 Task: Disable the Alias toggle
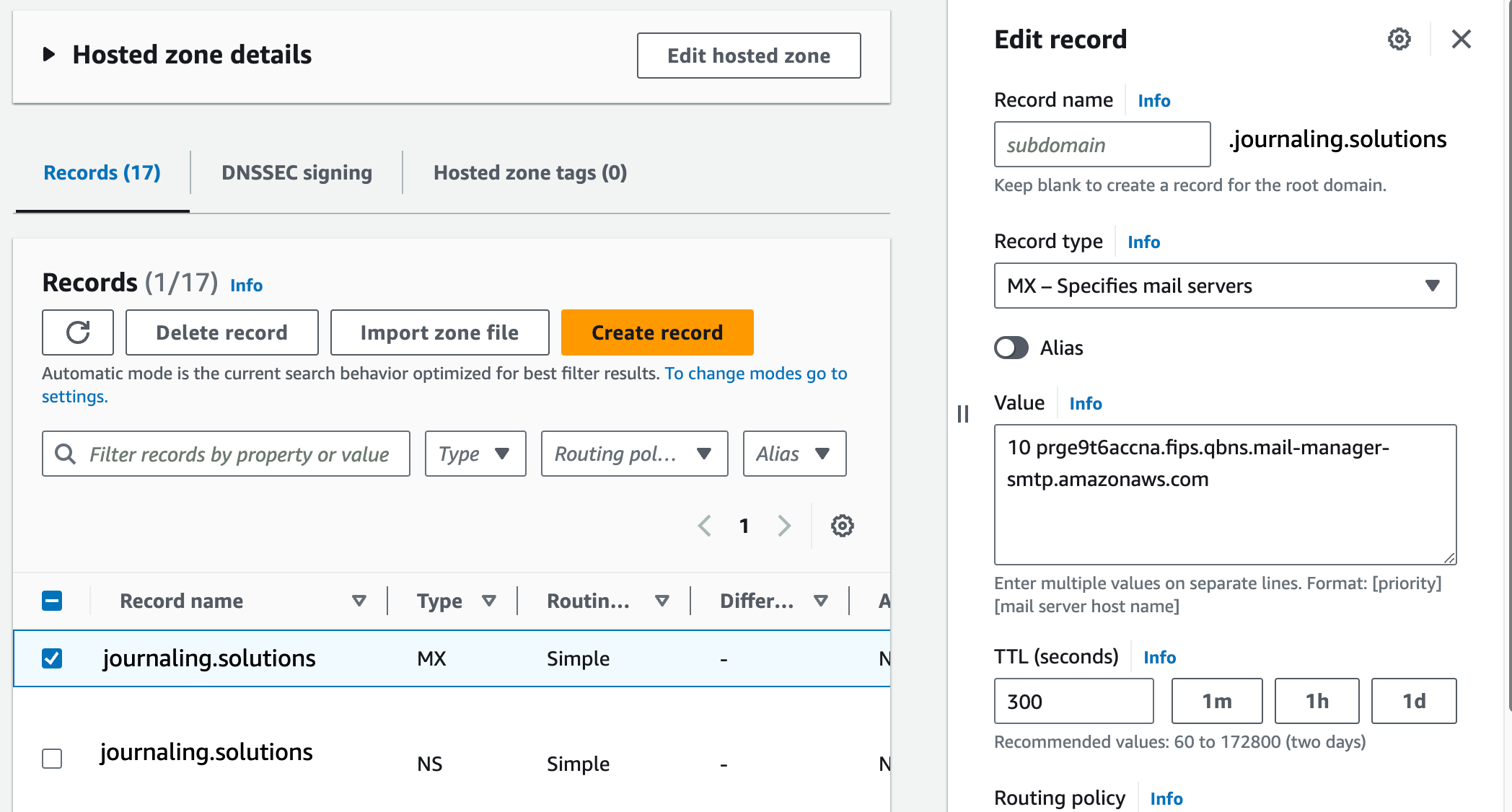(1011, 348)
